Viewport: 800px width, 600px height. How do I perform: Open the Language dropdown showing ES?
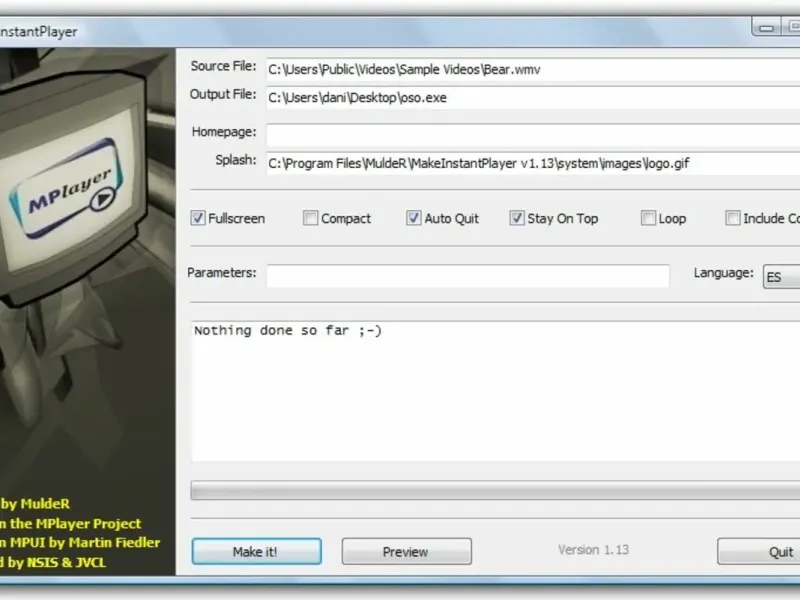click(782, 277)
